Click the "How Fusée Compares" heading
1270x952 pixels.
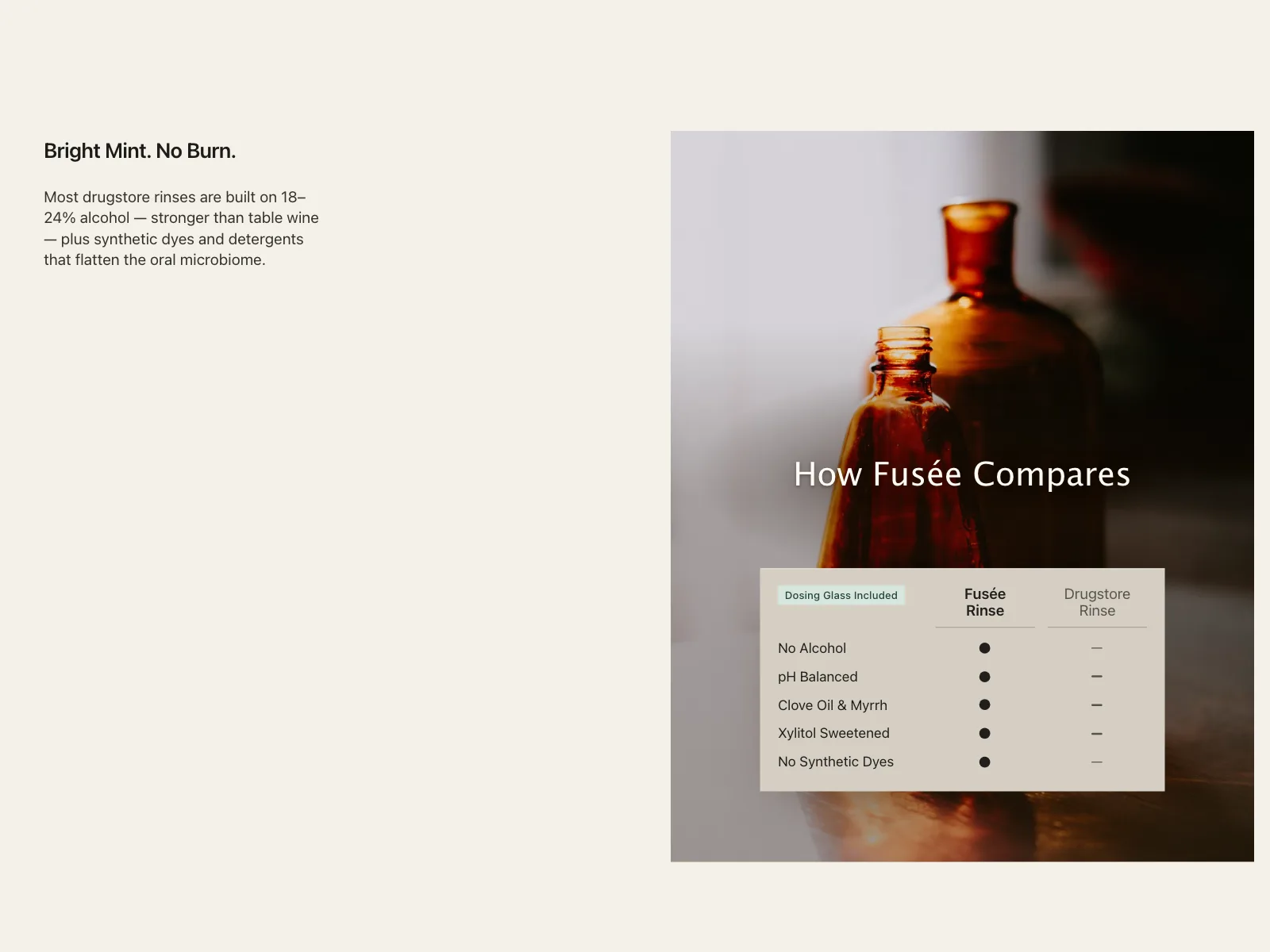[962, 474]
